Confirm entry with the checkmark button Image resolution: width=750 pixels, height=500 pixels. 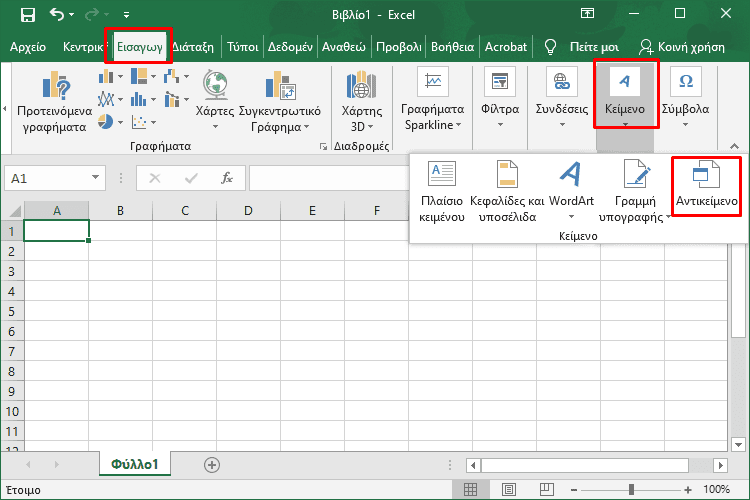[x=191, y=178]
